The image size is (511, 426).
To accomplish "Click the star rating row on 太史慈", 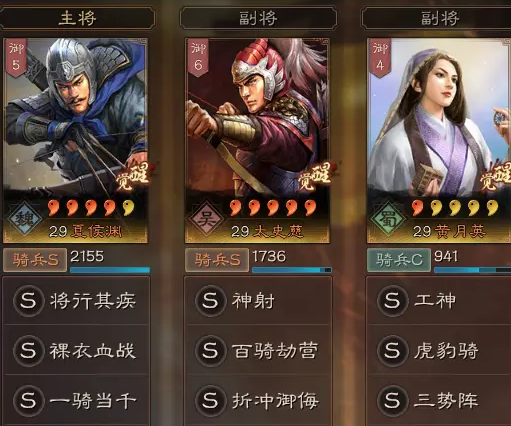I will [x=273, y=208].
